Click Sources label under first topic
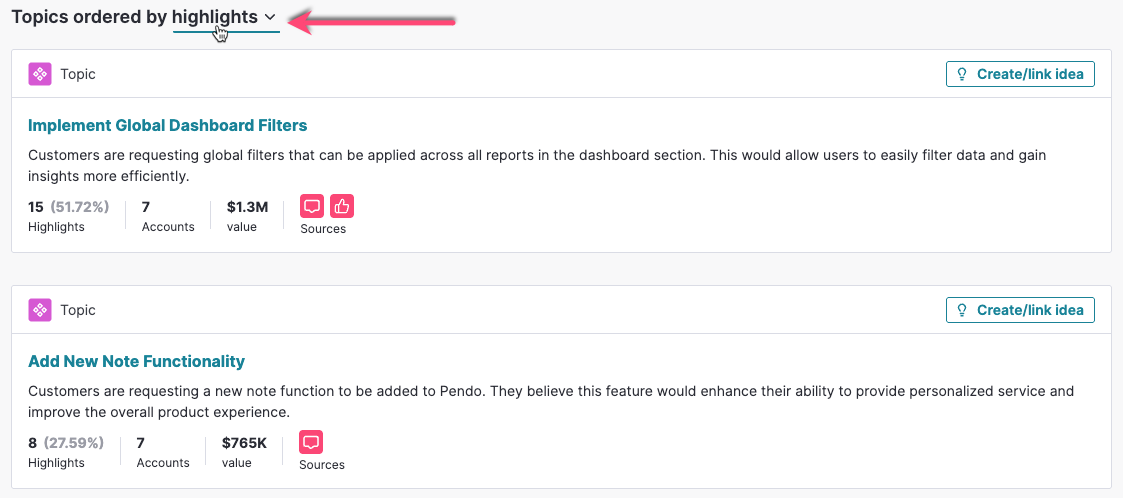This screenshot has width=1123, height=498. 323,229
